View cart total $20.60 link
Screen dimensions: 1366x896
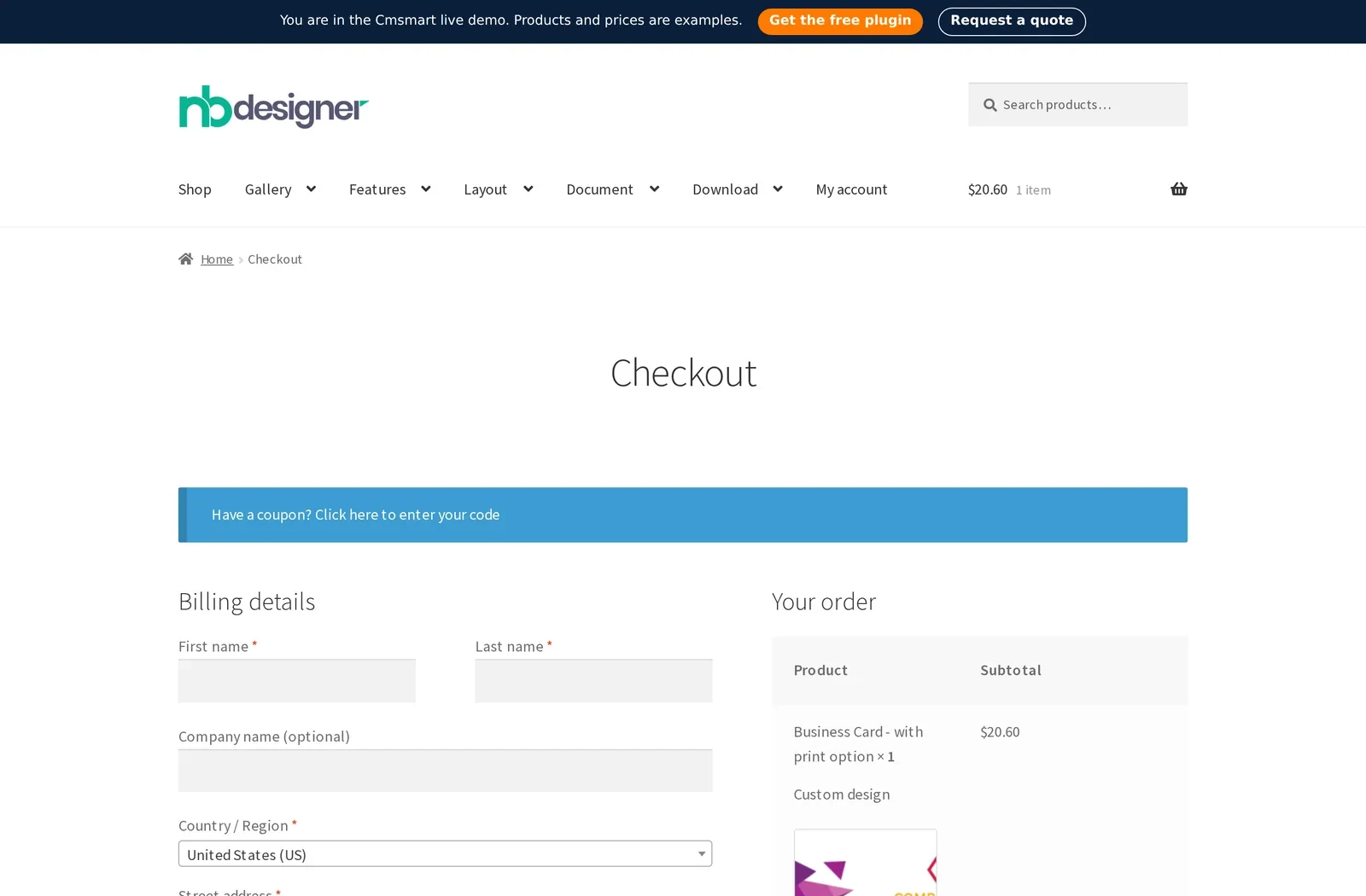tap(988, 189)
